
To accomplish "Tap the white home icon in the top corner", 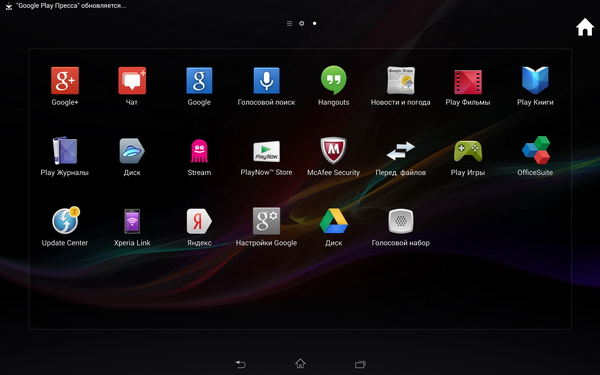I will click(x=585, y=27).
